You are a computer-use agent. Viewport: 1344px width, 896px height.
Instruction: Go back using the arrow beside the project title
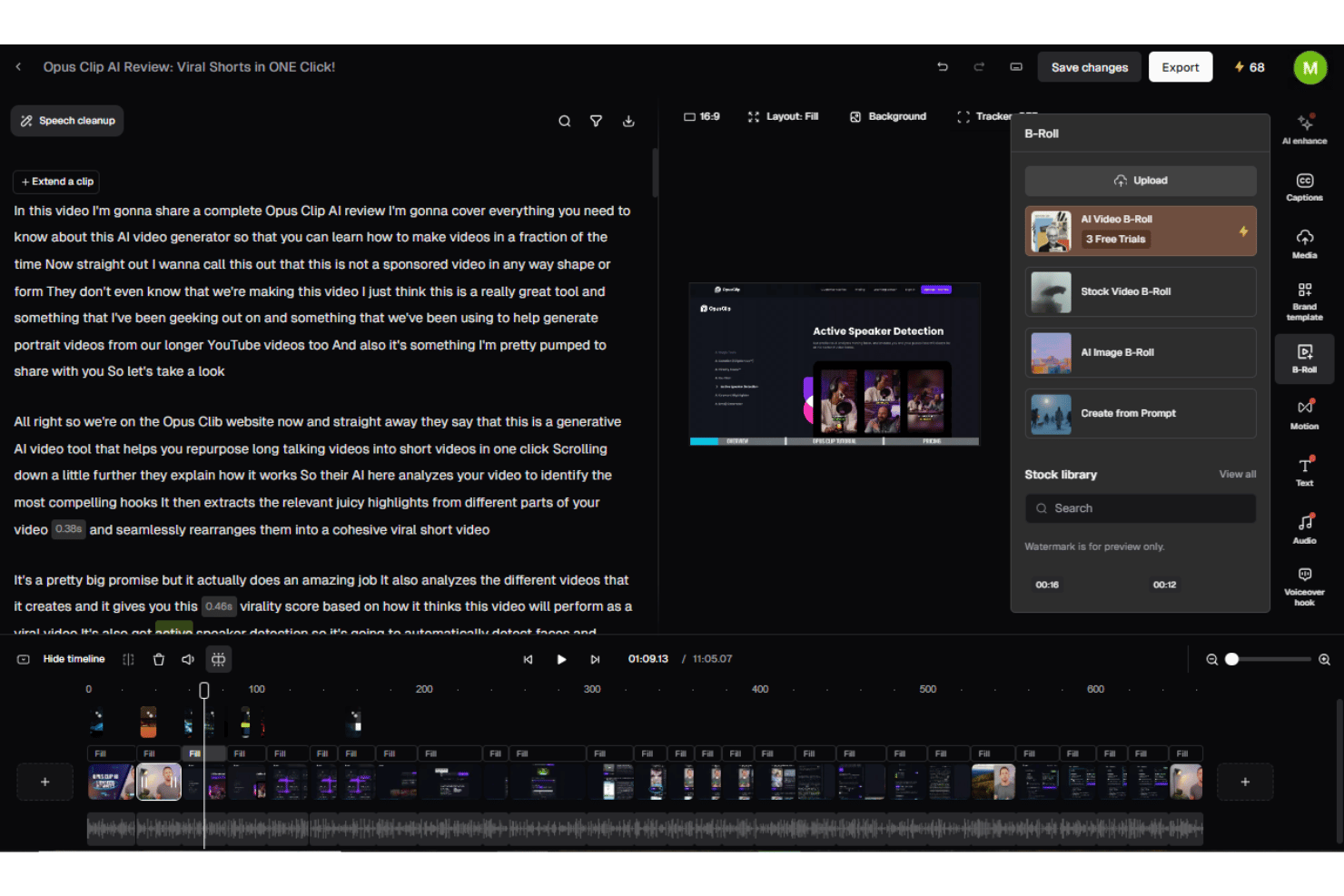[18, 67]
